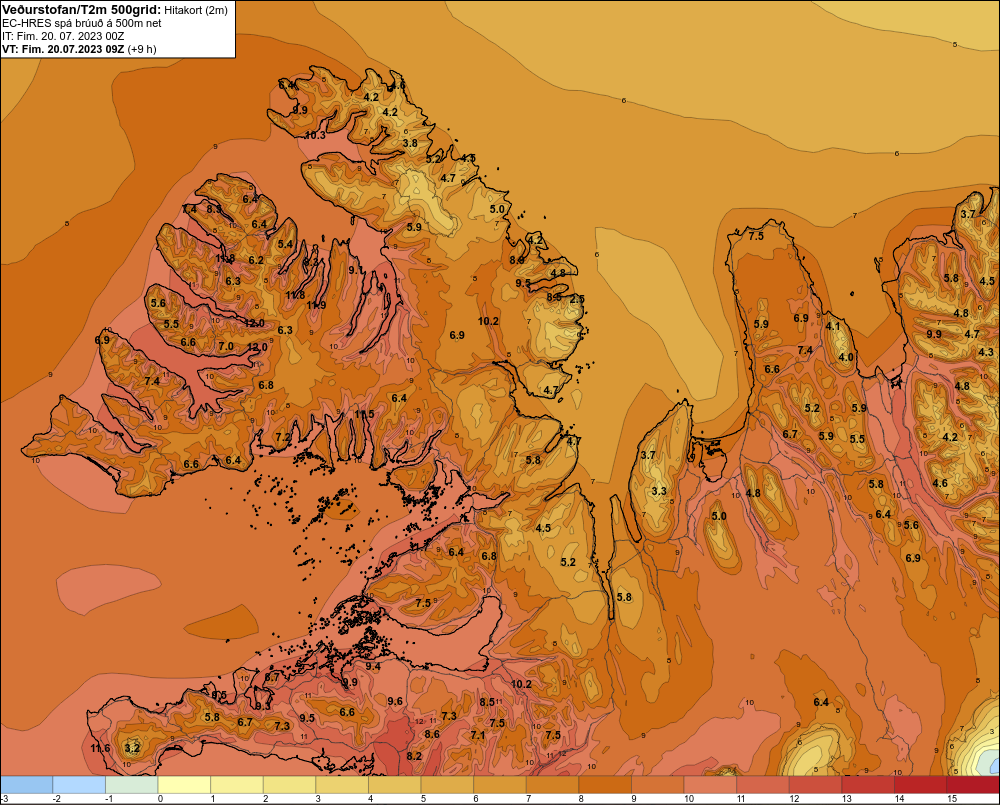This screenshot has width=1000, height=805.
Task: Click legend swatch between 4 and 5
Action: (395, 785)
